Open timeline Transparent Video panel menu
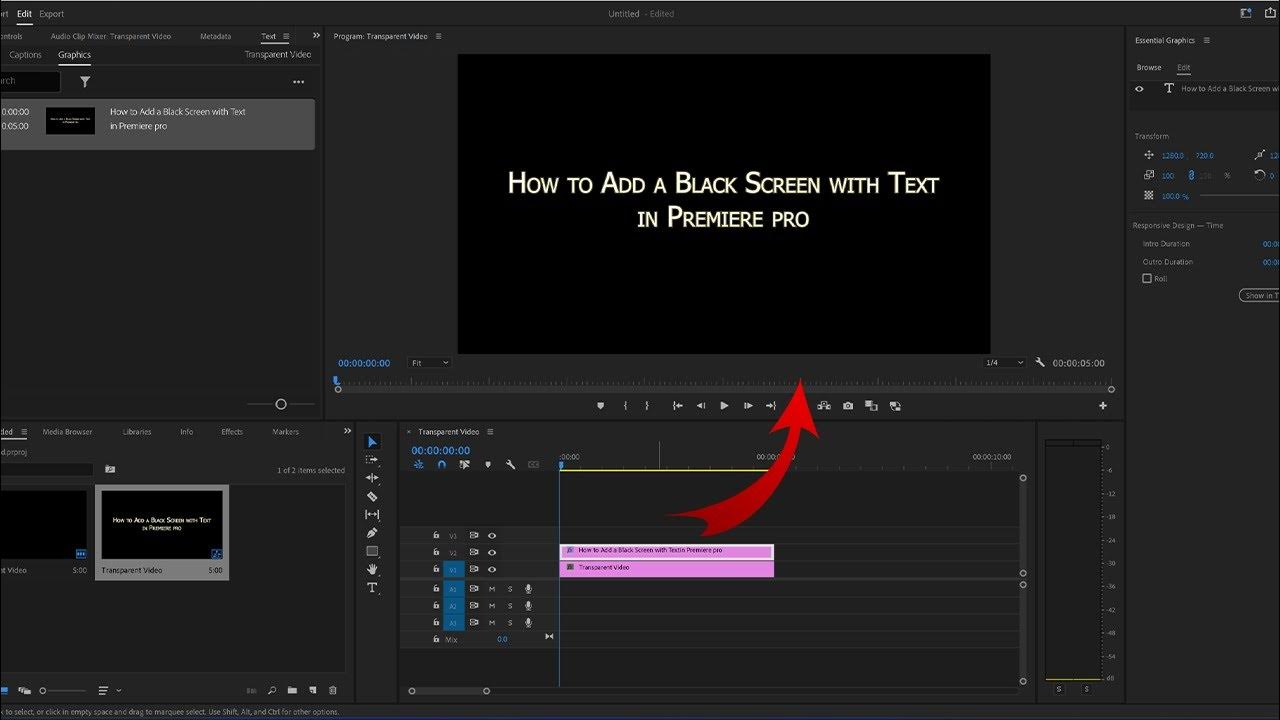 [x=490, y=432]
